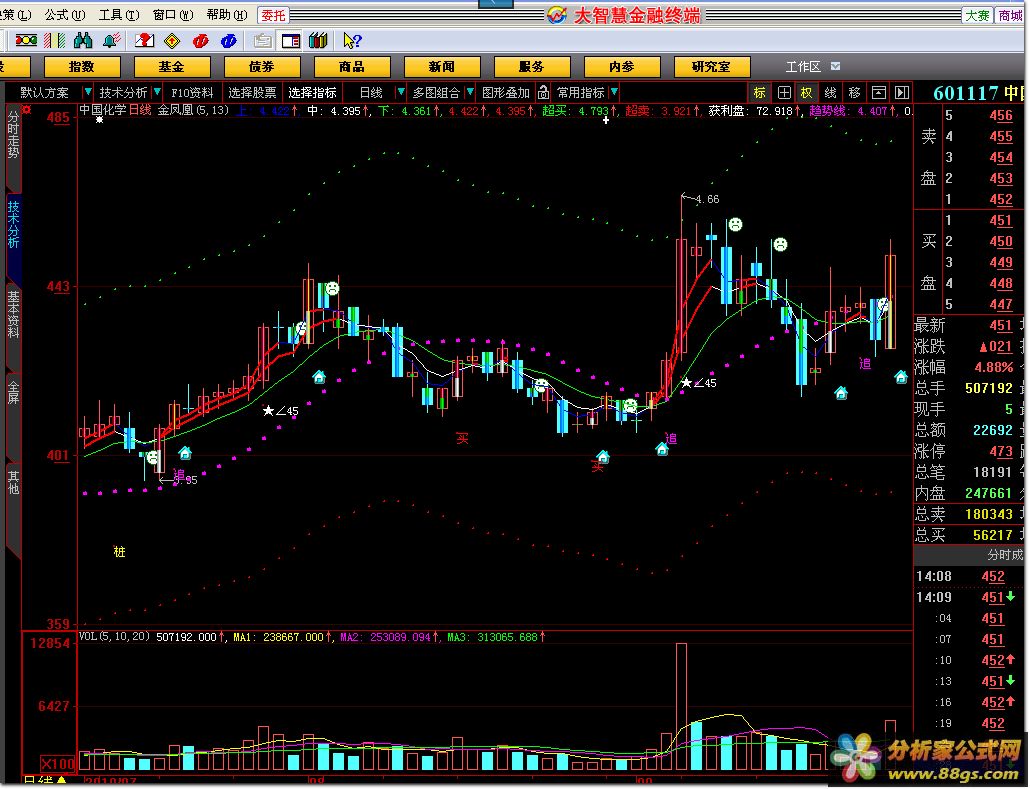1030x789 pixels.
Task: Open the 帮助(H) menu
Action: (x=227, y=14)
